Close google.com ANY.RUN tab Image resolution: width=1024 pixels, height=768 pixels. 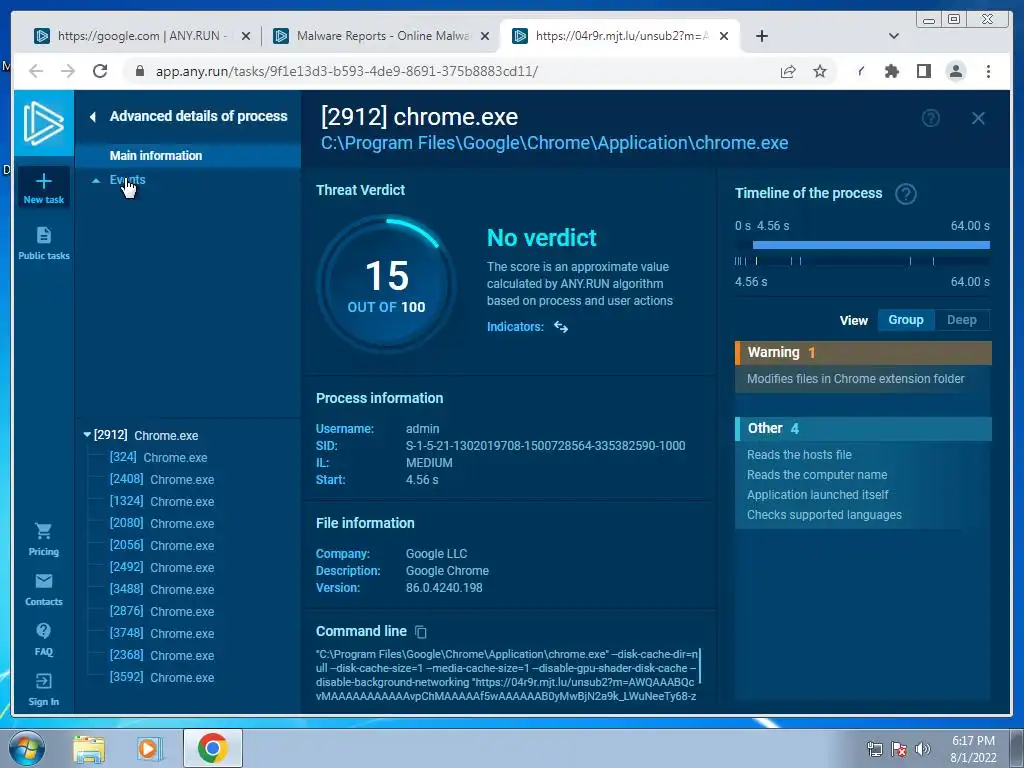click(246, 36)
